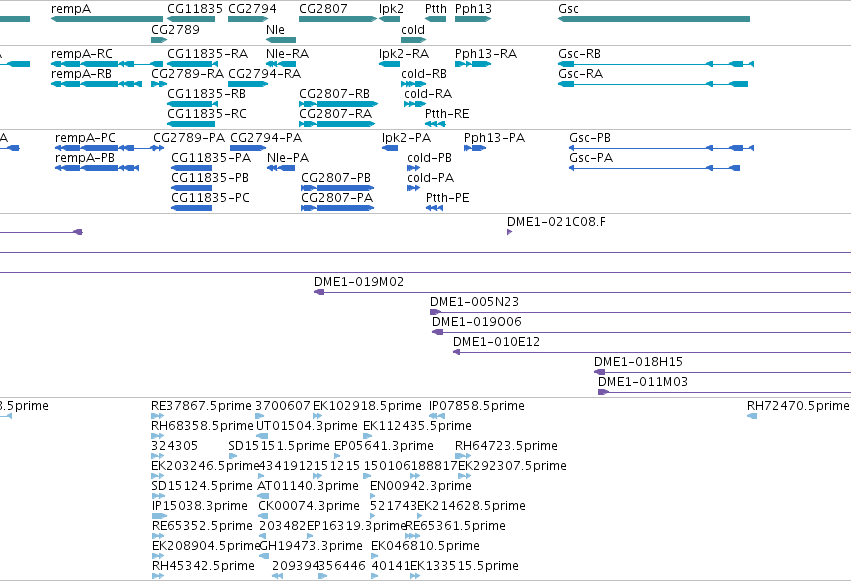
Task: Click the CG2789 gene glyph
Action: [x=159, y=40]
